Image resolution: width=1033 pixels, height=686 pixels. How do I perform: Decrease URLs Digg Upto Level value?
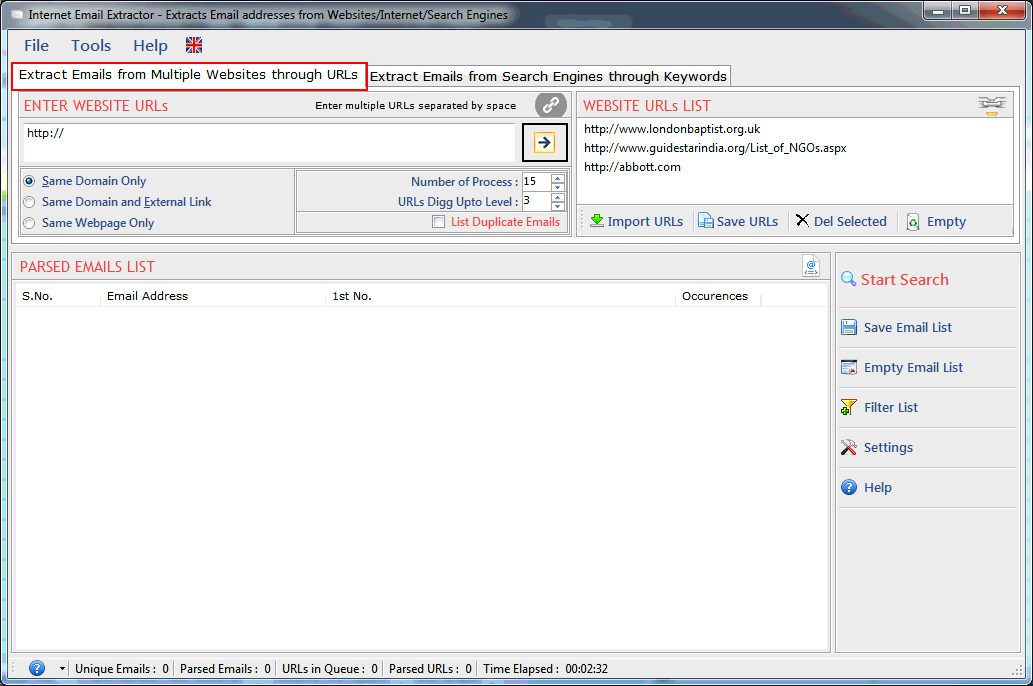pyautogui.click(x=558, y=206)
